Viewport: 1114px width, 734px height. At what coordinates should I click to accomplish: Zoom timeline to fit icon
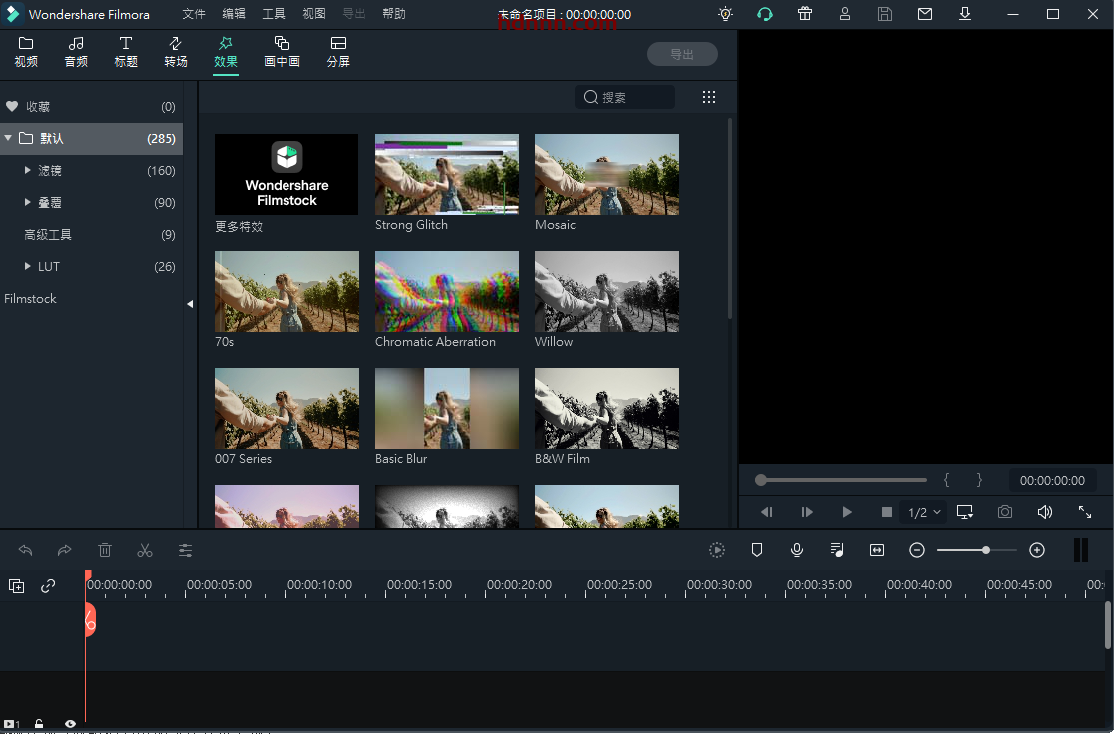[877, 550]
